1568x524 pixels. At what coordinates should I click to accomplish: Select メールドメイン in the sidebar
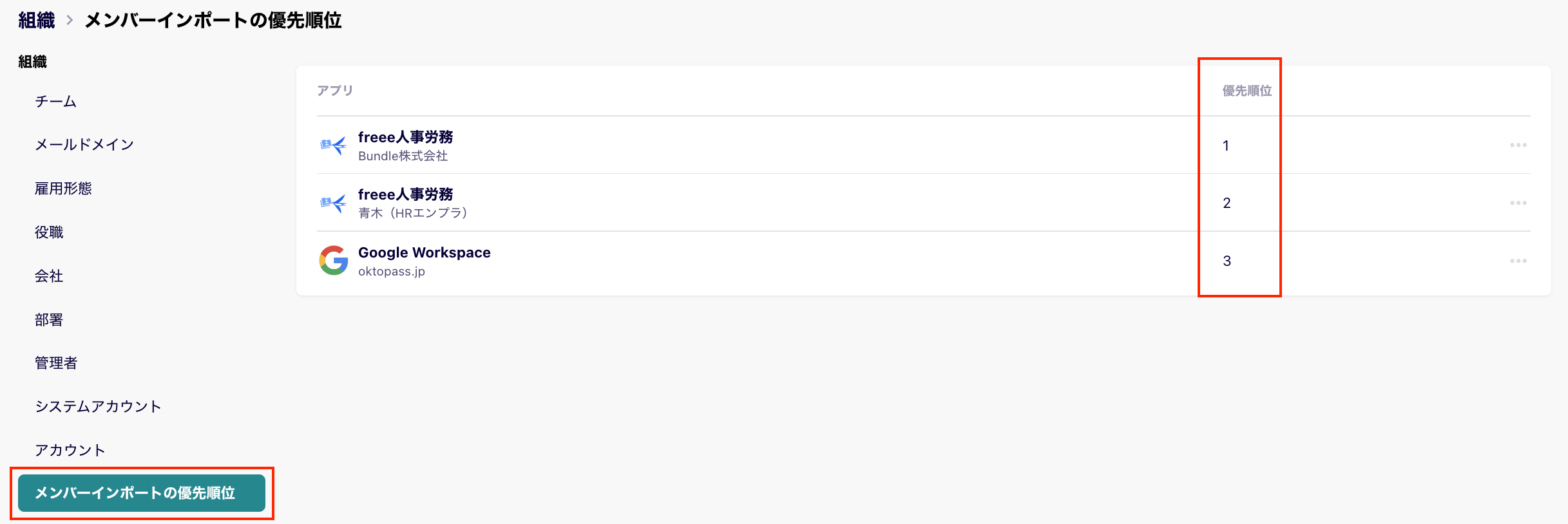84,144
